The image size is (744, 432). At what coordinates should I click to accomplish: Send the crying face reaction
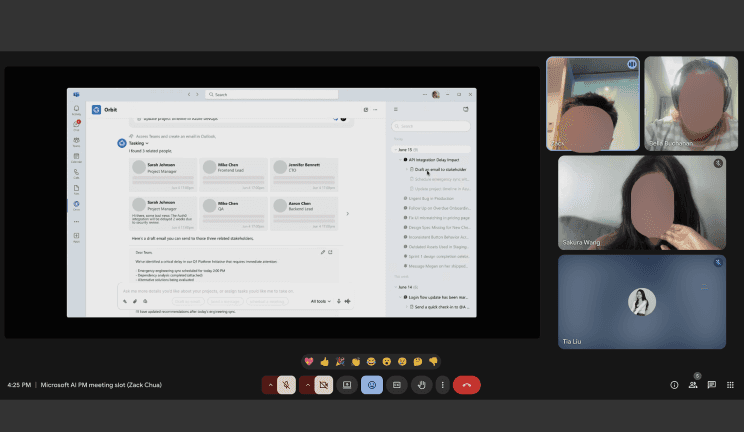(402, 362)
